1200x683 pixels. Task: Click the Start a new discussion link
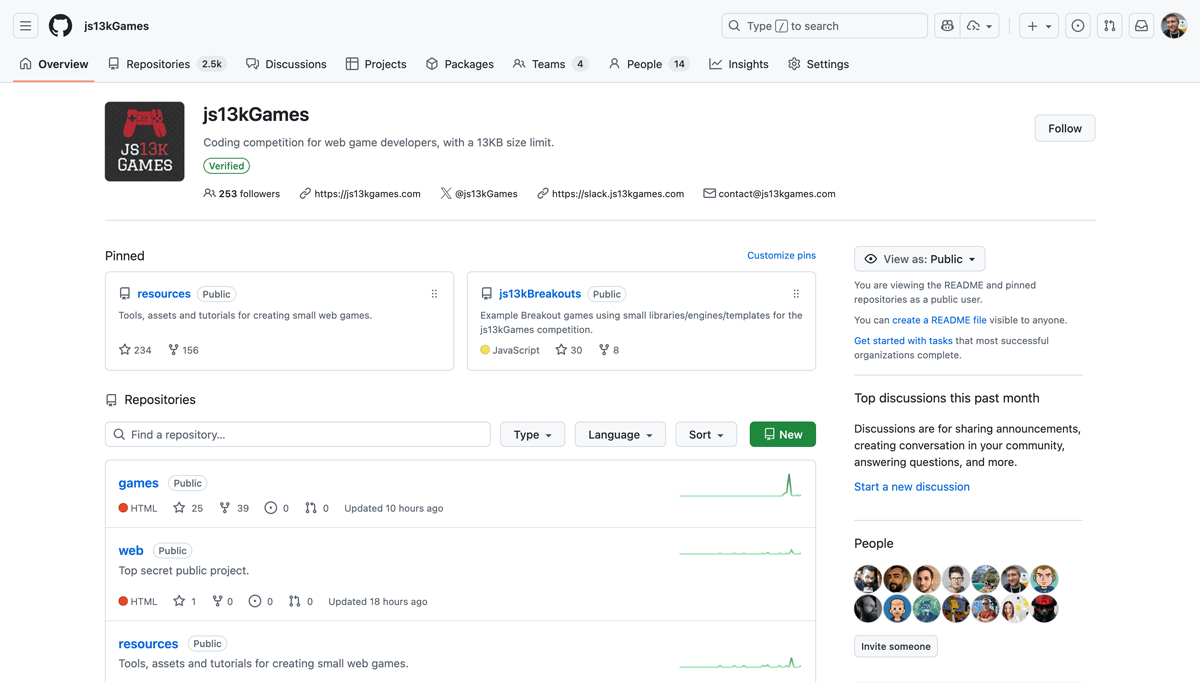[911, 486]
